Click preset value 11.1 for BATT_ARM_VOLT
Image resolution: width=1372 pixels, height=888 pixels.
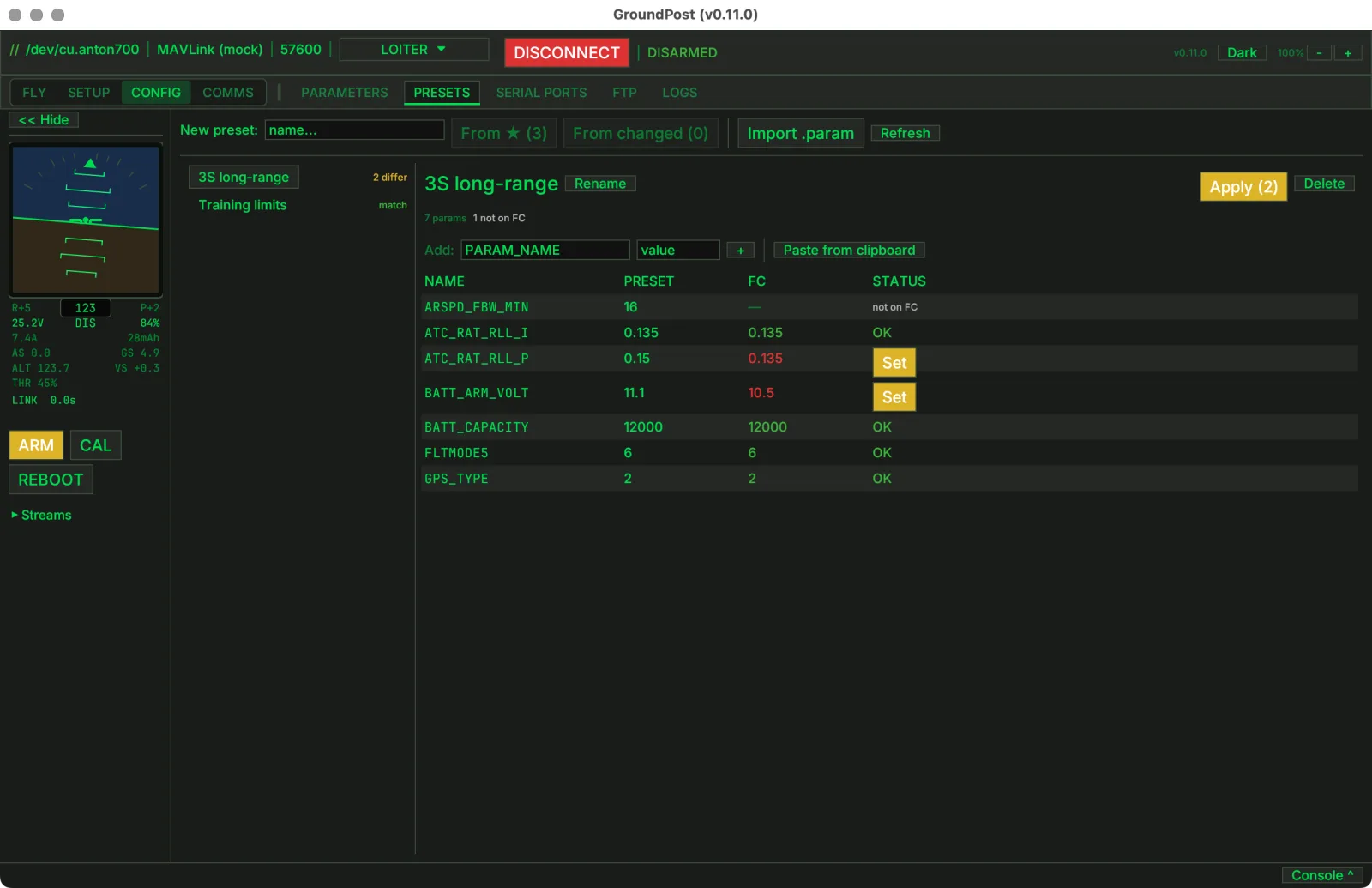634,393
